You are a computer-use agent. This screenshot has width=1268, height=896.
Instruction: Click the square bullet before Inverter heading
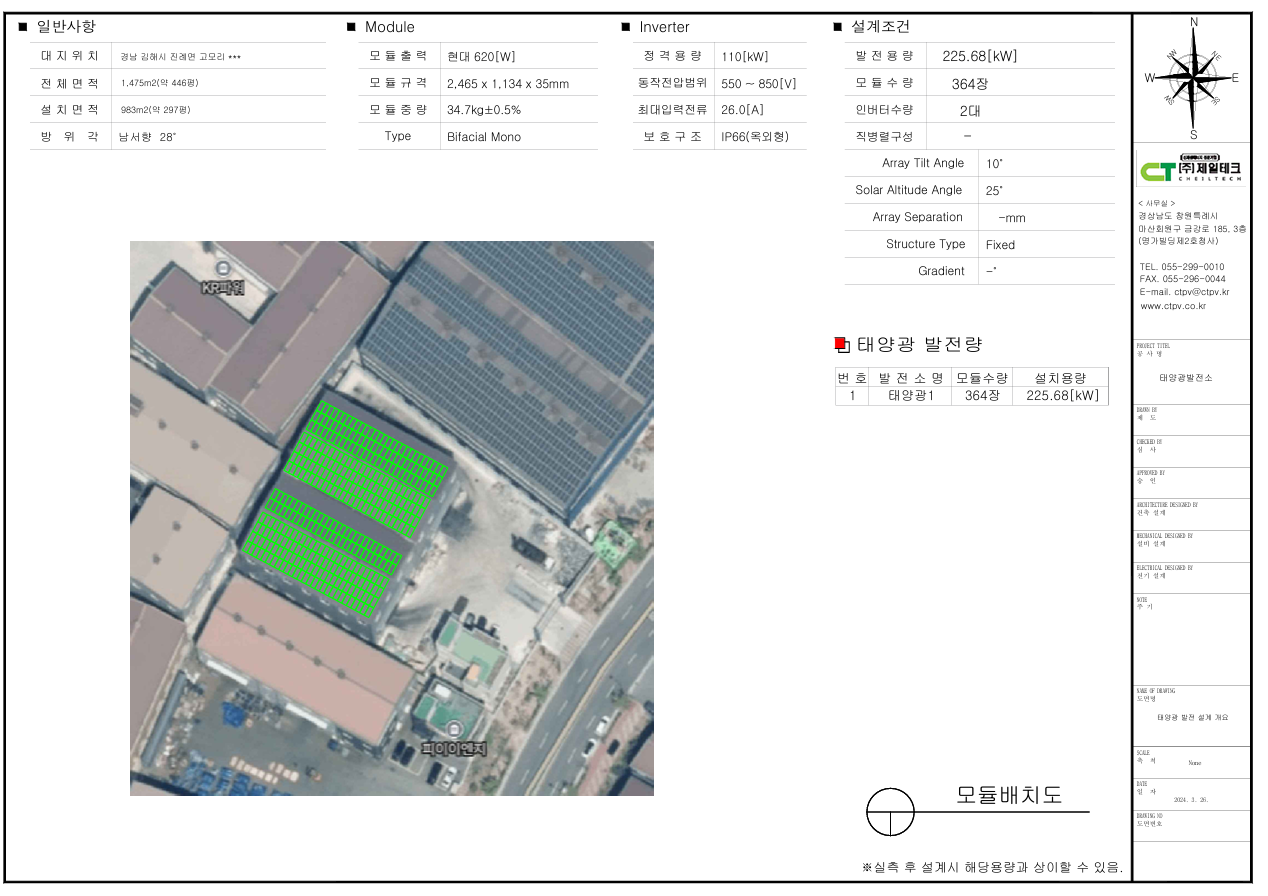click(x=626, y=27)
